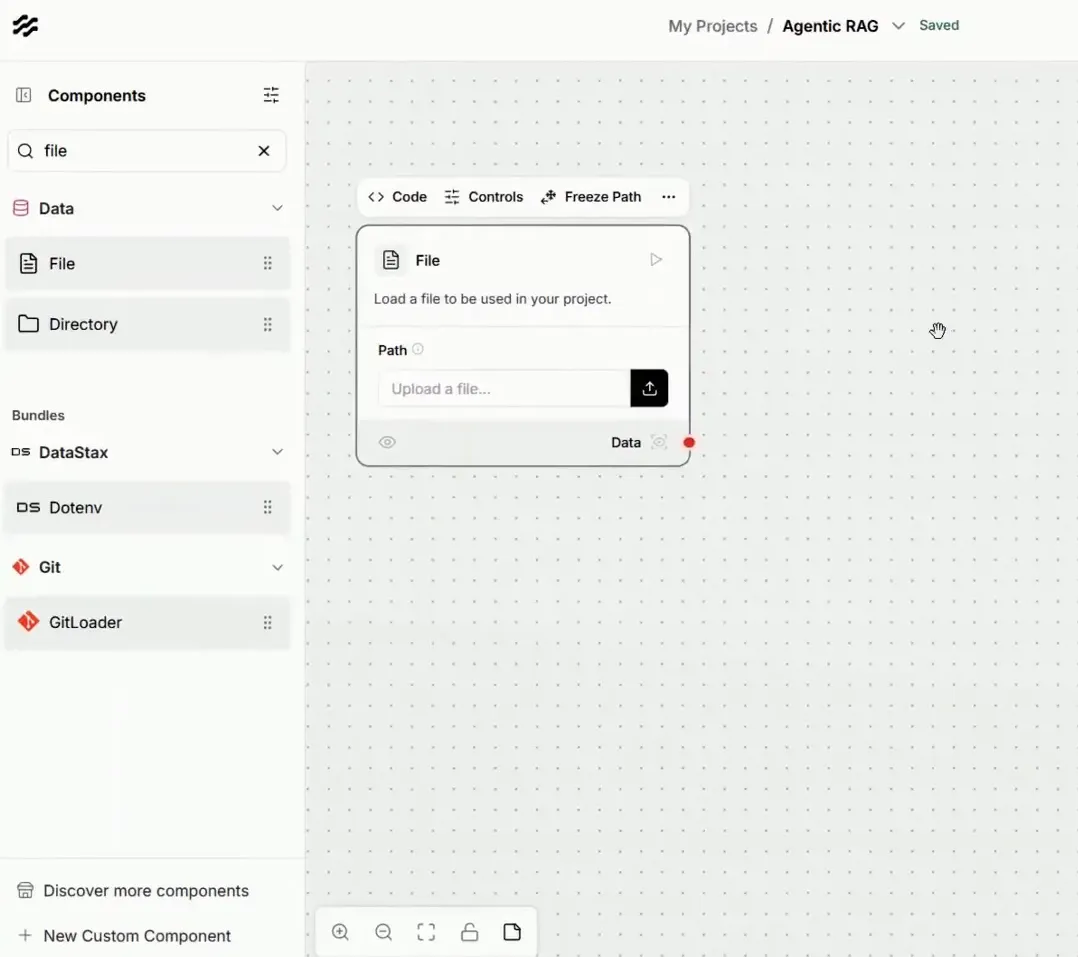
Task: Clear the file search text
Action: [x=264, y=151]
